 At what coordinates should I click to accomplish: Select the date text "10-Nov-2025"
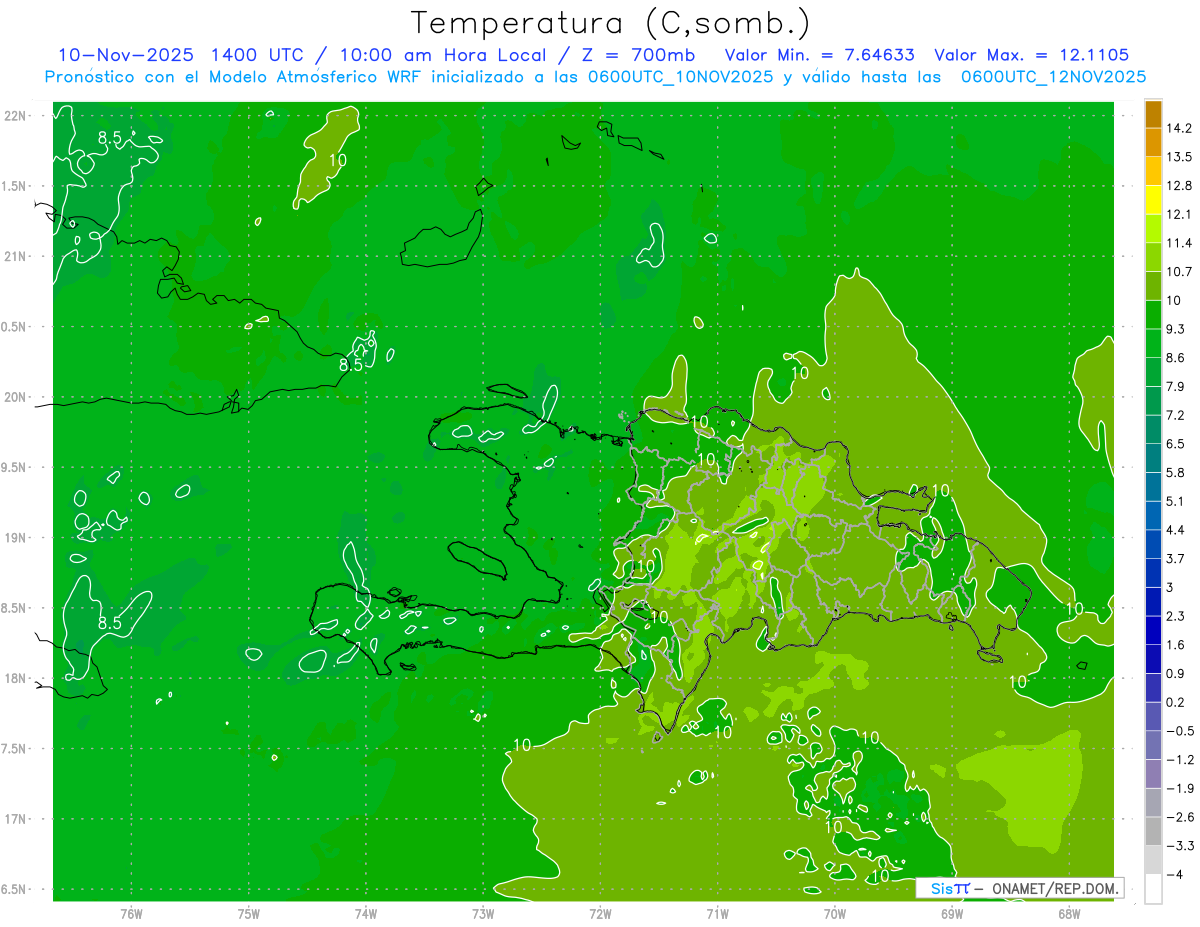(x=126, y=55)
